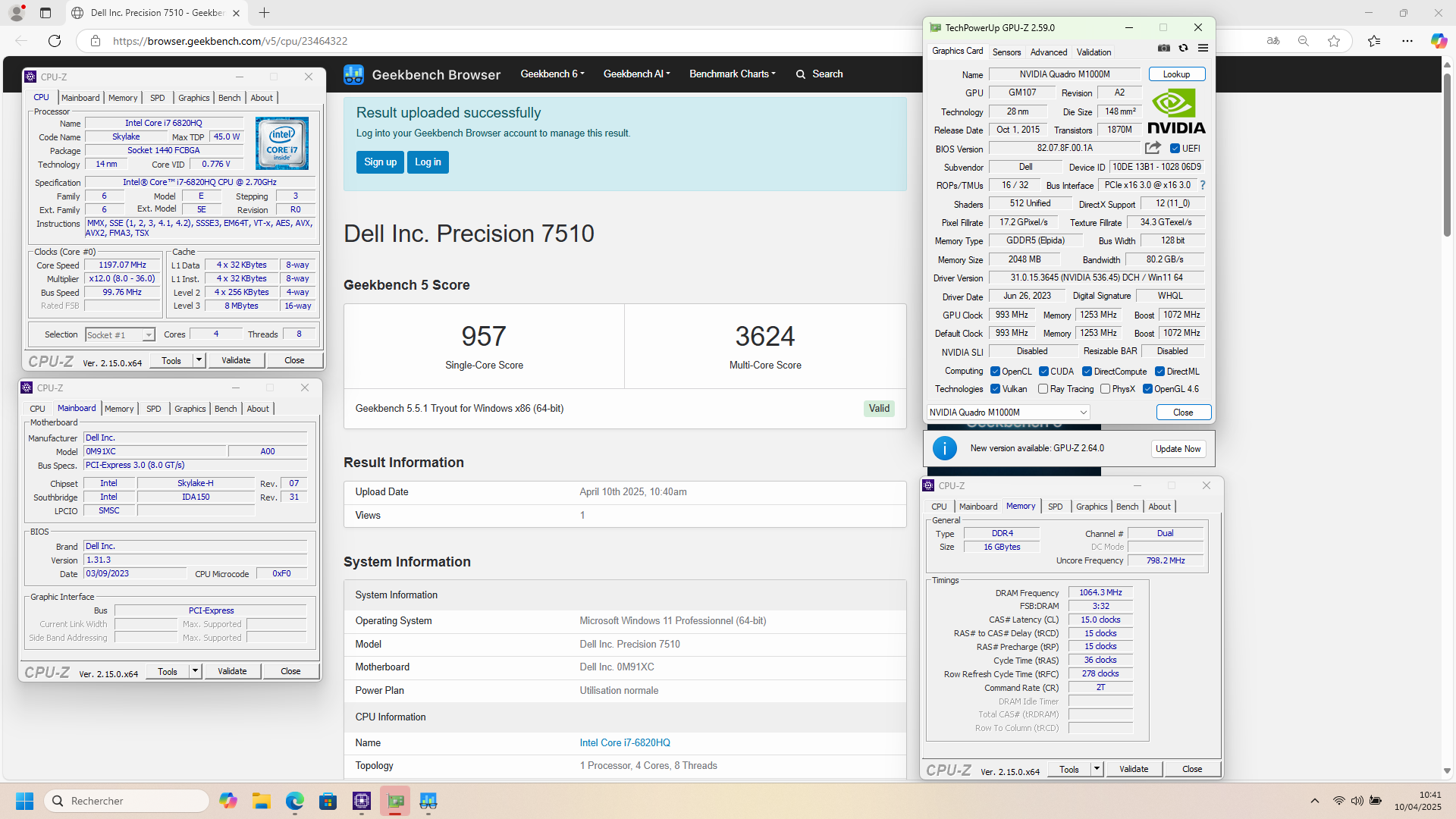The width and height of the screenshot is (1456, 819).
Task: Click the Valid result badge
Action: (x=879, y=409)
